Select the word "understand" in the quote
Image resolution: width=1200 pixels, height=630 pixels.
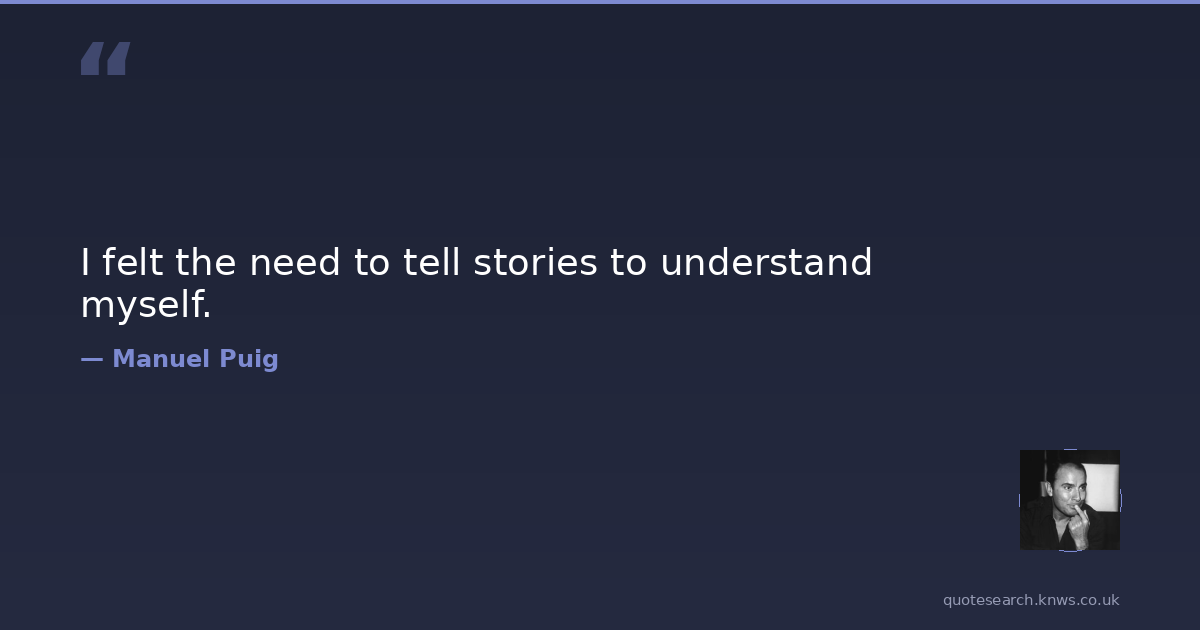tap(766, 263)
